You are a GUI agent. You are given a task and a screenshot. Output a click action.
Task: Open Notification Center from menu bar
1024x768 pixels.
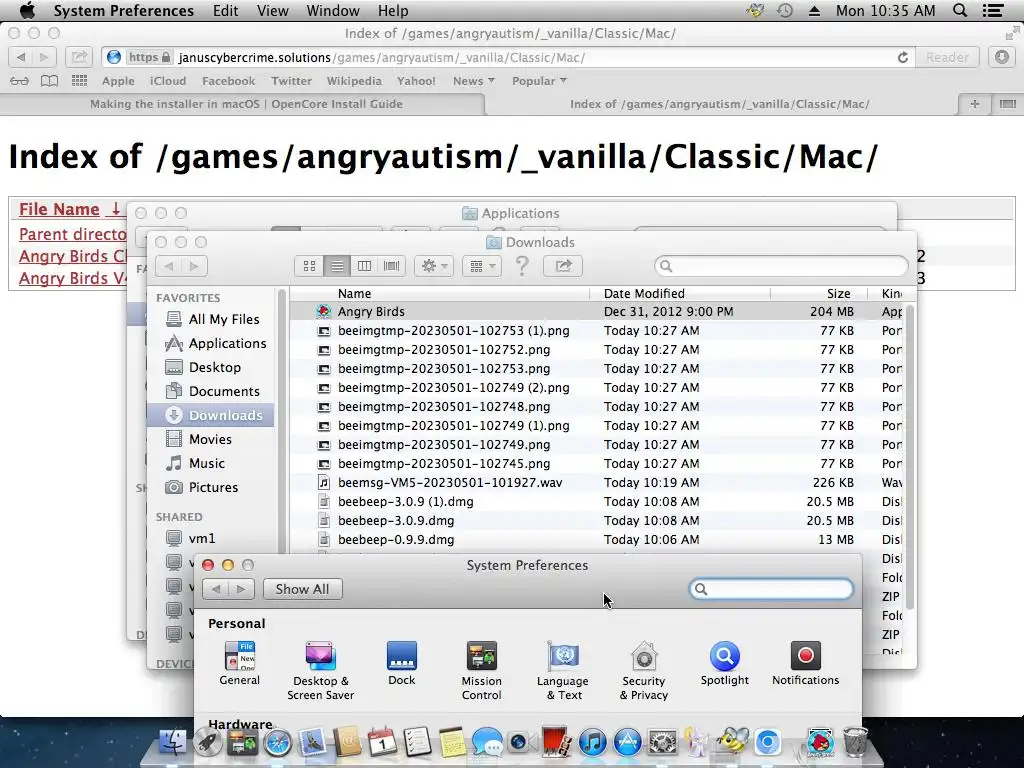(x=993, y=10)
